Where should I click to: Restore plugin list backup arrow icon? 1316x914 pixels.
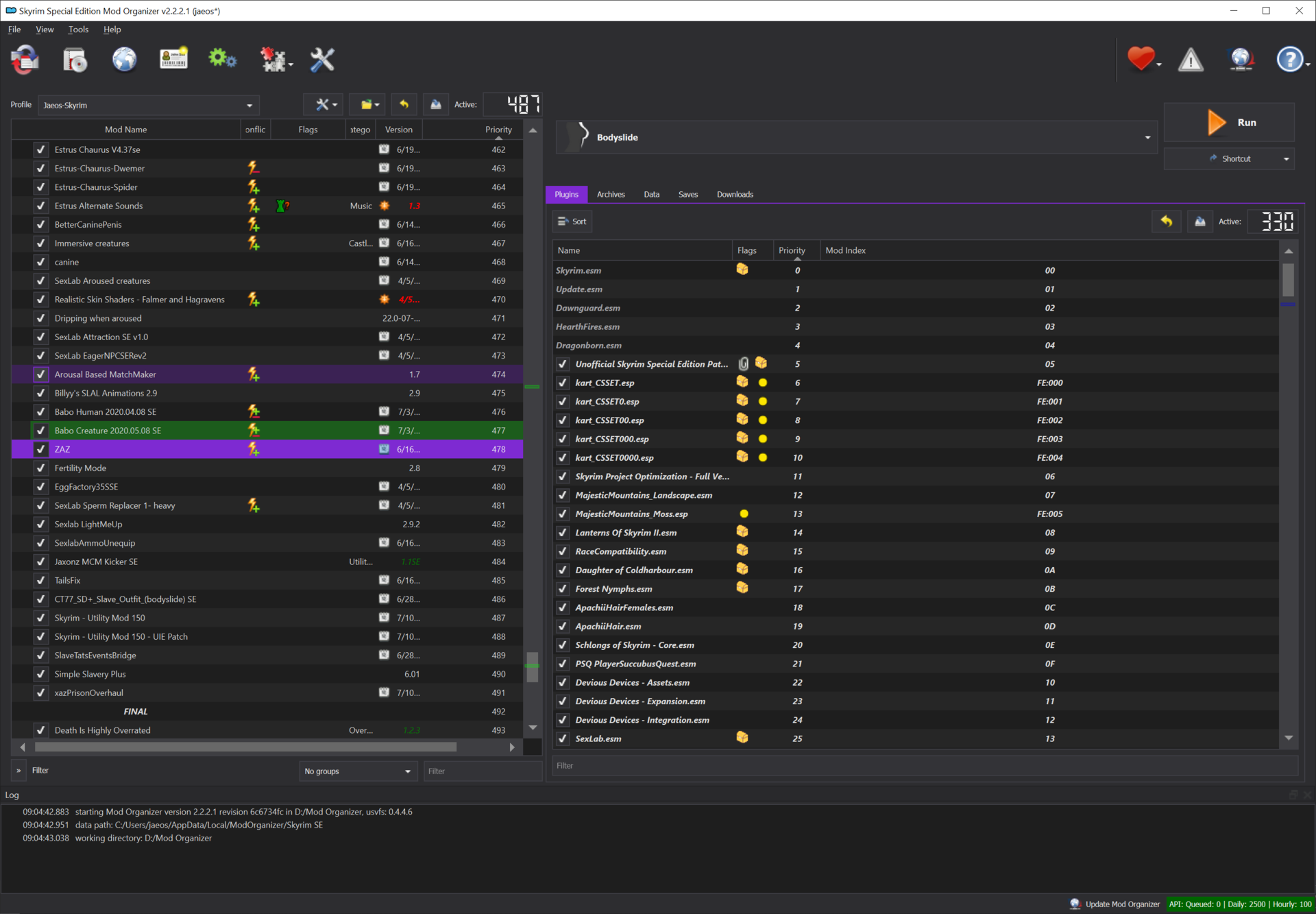tap(1166, 221)
